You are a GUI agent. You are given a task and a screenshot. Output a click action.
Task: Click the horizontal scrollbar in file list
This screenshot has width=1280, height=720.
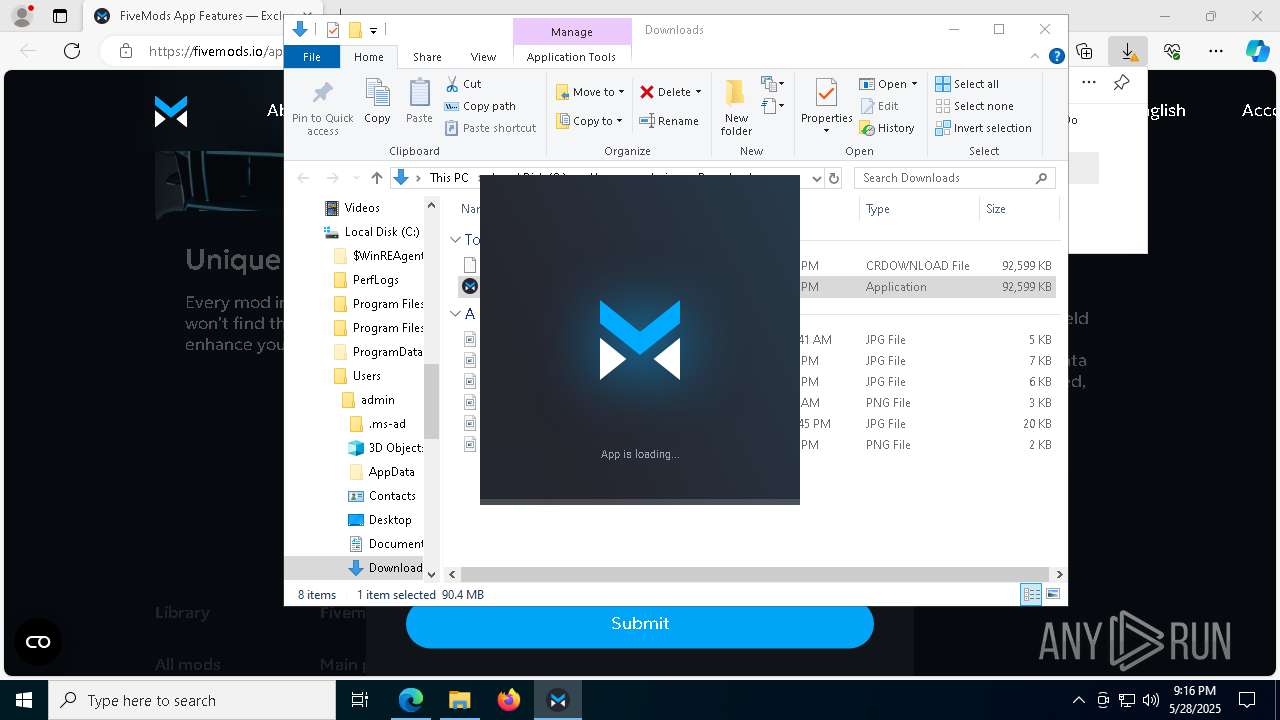tap(755, 574)
